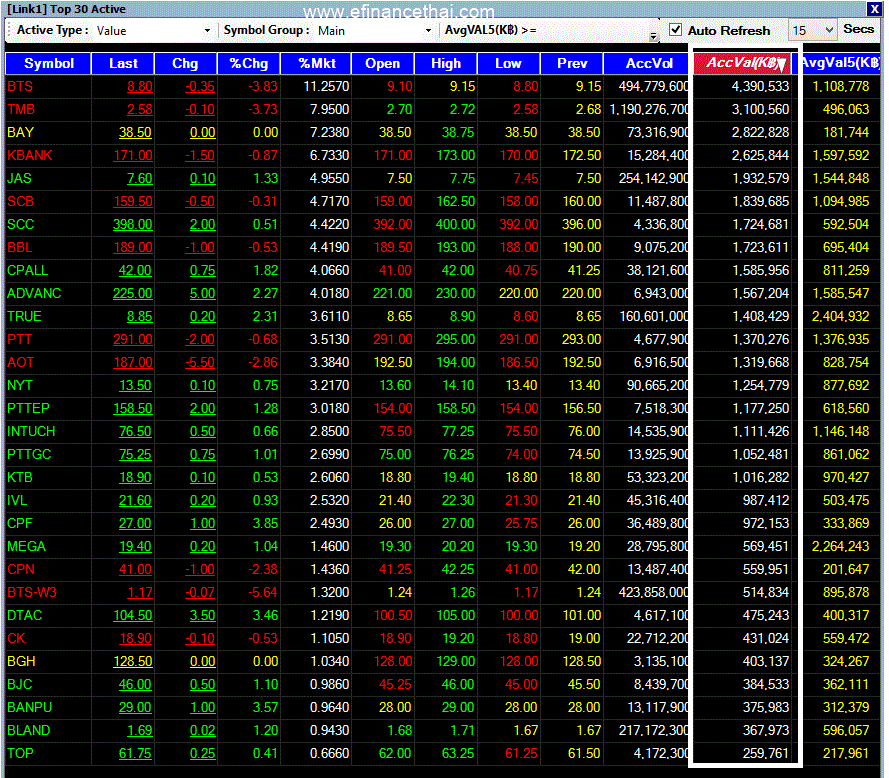Image resolution: width=889 pixels, height=778 pixels.
Task: Sort by the High column header
Action: pos(446,64)
